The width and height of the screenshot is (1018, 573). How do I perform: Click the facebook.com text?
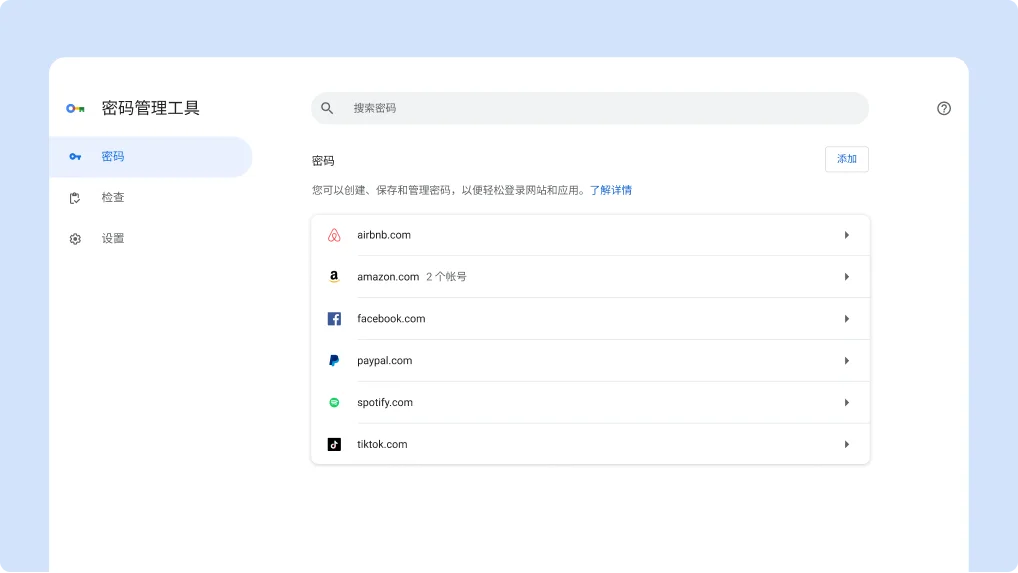(391, 319)
